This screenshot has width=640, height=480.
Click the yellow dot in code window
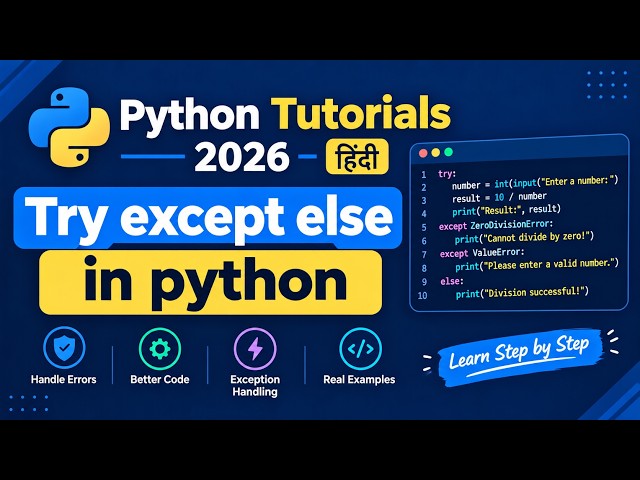436,153
